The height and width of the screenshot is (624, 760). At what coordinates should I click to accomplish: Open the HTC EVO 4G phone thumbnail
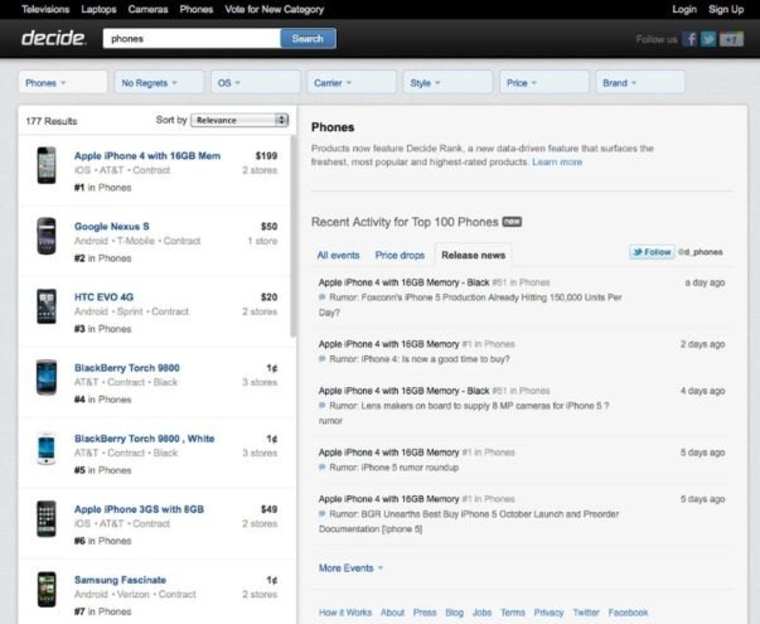pyautogui.click(x=46, y=306)
